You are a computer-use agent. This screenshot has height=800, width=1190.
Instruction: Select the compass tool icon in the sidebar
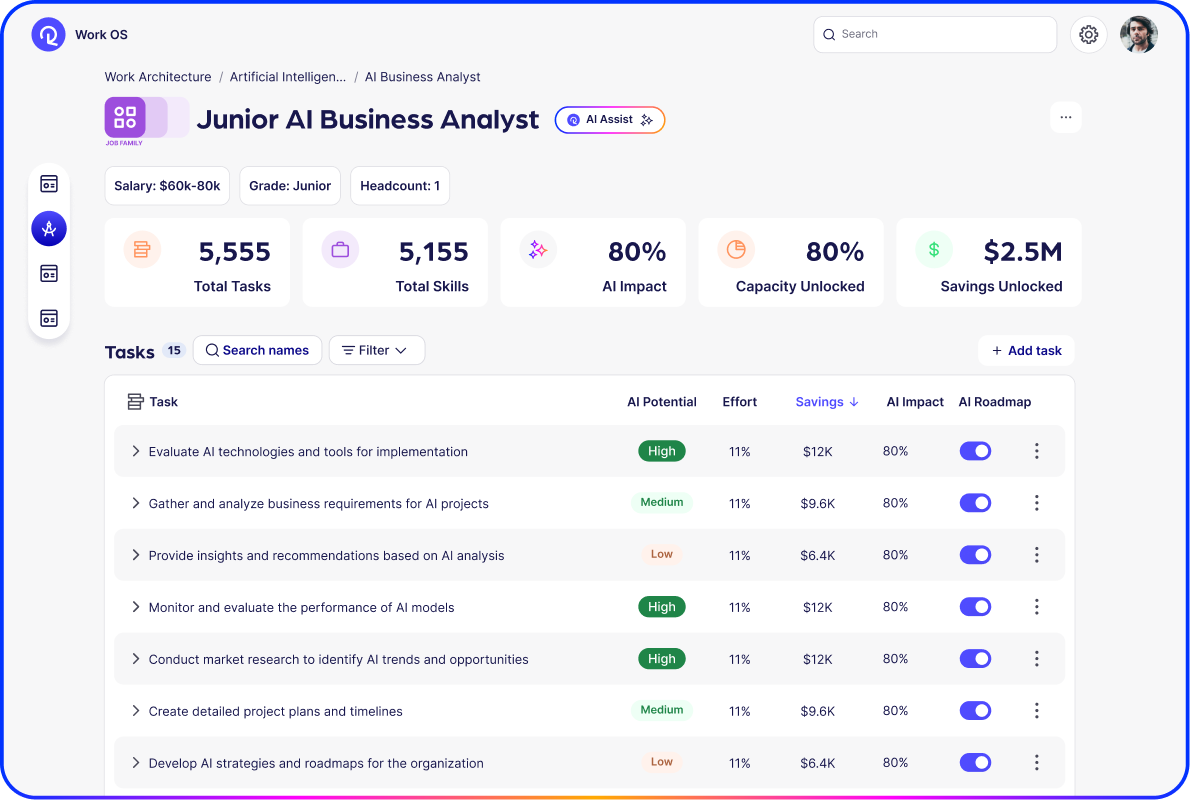(x=48, y=228)
